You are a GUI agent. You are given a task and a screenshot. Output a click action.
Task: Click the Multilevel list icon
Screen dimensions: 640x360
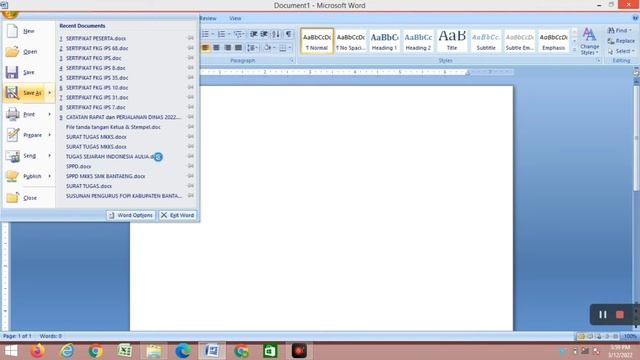(239, 34)
